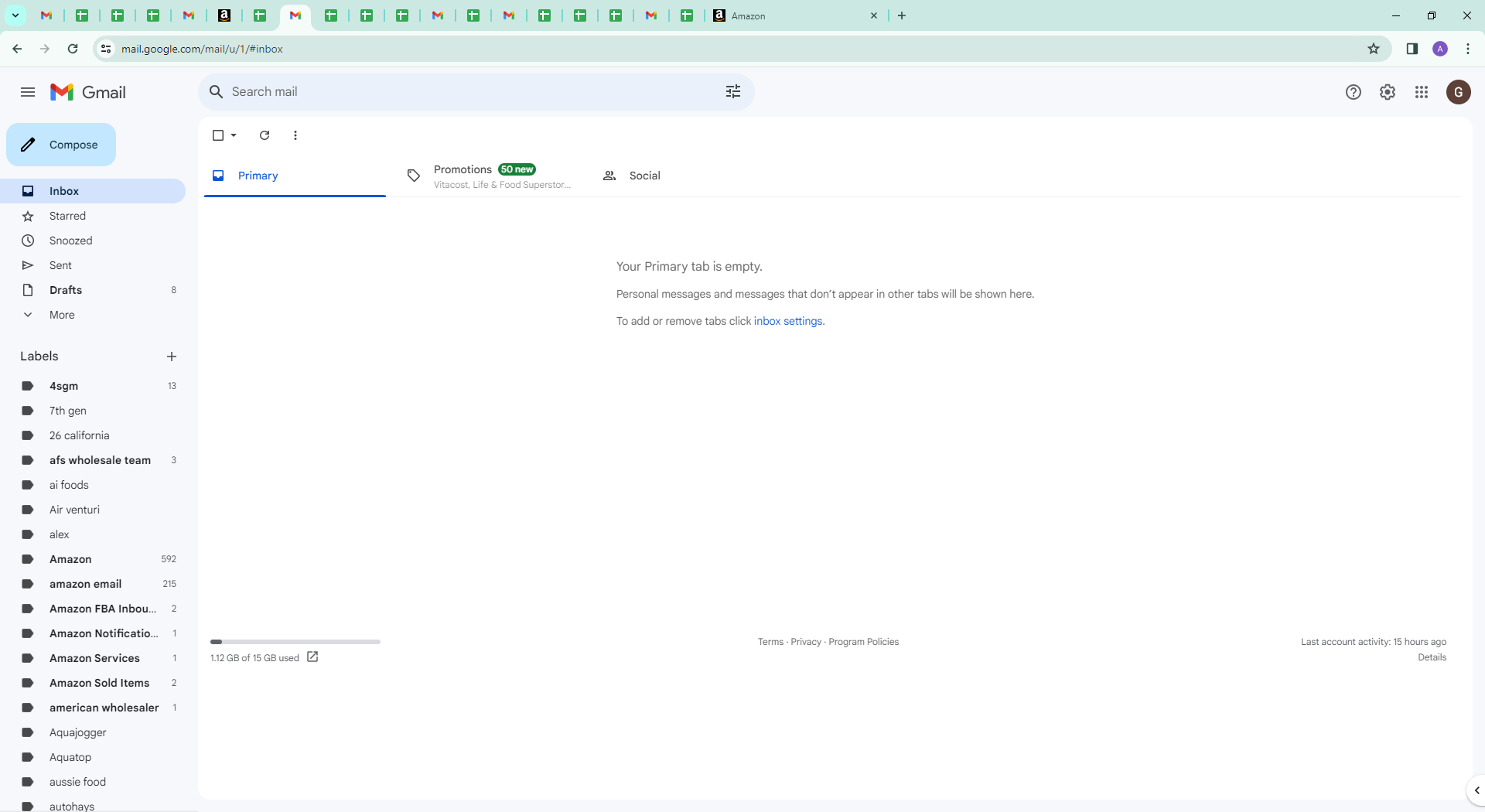This screenshot has height=812, width=1485.
Task: Open the ai foods label
Action: coord(93,485)
